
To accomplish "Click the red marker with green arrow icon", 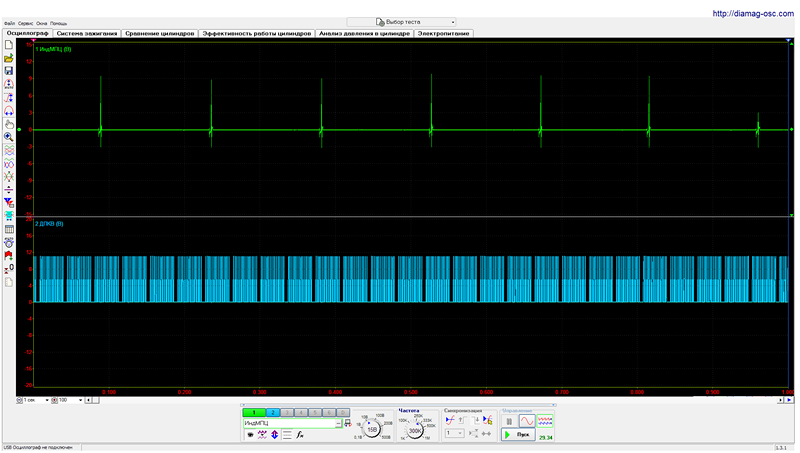I will coord(9,256).
